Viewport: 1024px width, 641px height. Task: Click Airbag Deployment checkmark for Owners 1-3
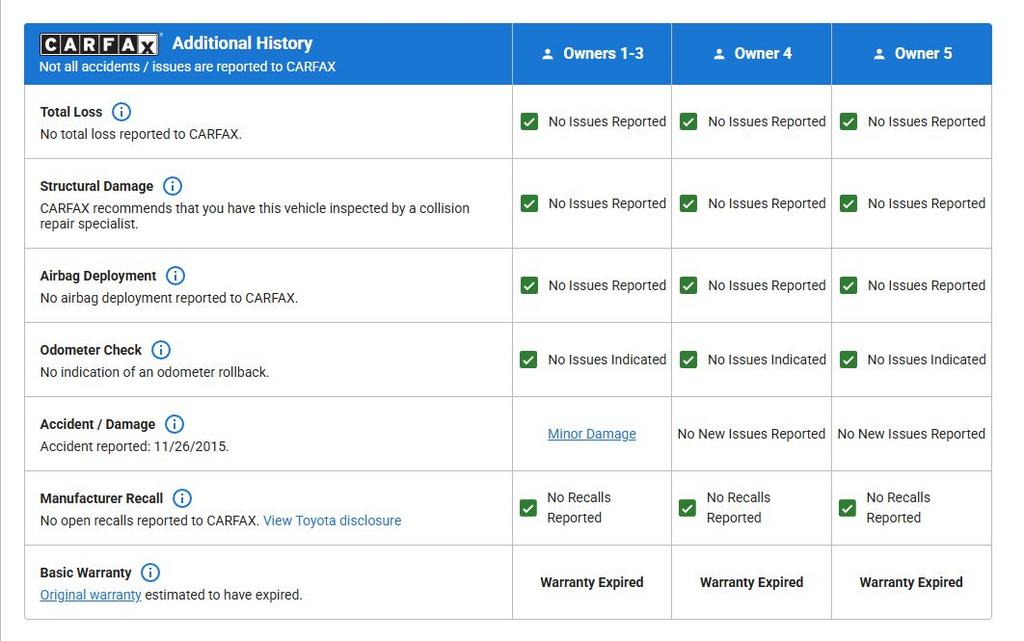pyautogui.click(x=530, y=286)
